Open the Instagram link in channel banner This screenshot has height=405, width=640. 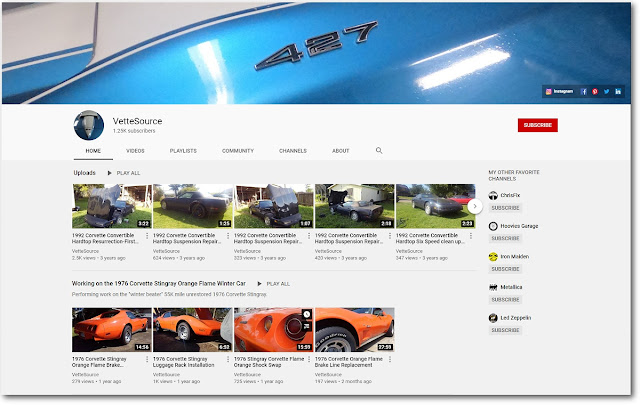click(559, 91)
